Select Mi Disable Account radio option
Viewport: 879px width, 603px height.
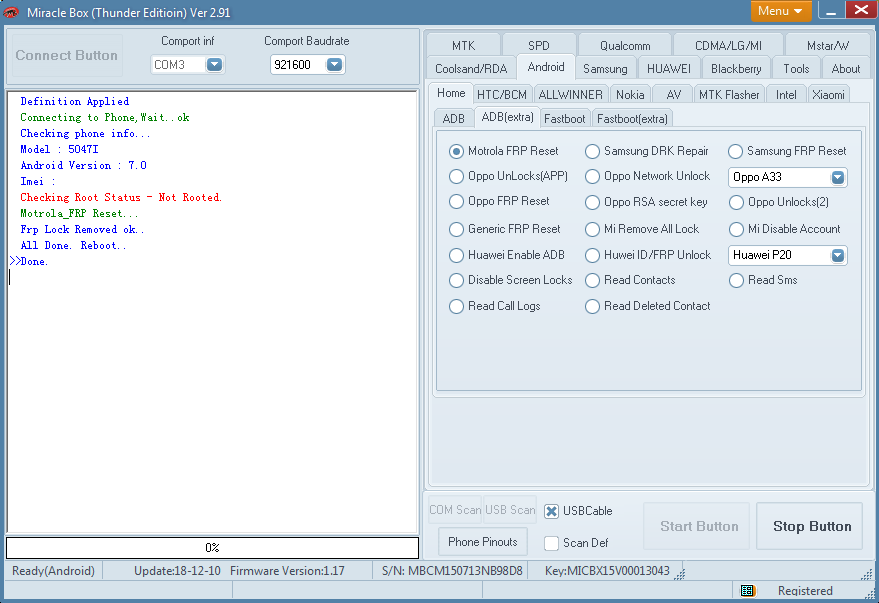[736, 229]
